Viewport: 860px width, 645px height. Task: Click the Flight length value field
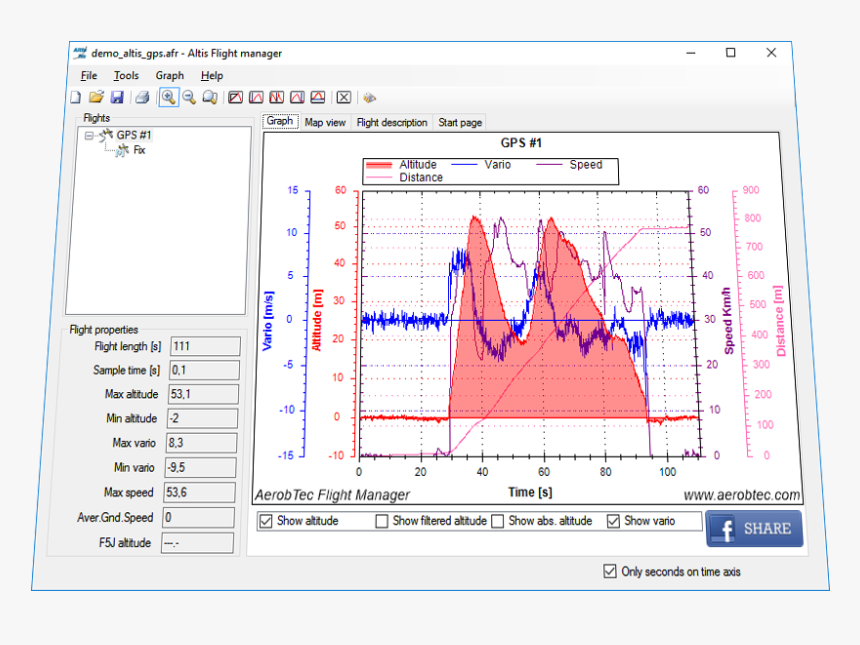[x=205, y=346]
